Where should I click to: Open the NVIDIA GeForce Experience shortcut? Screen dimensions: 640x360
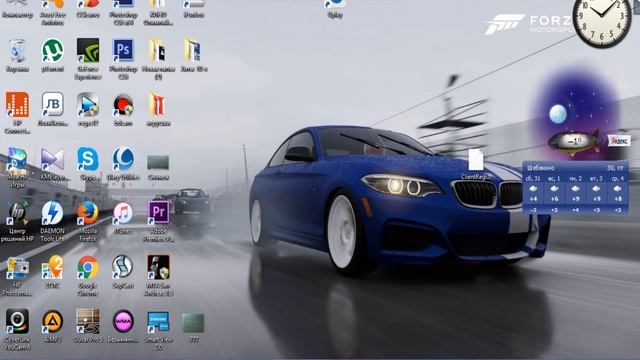pyautogui.click(x=88, y=51)
